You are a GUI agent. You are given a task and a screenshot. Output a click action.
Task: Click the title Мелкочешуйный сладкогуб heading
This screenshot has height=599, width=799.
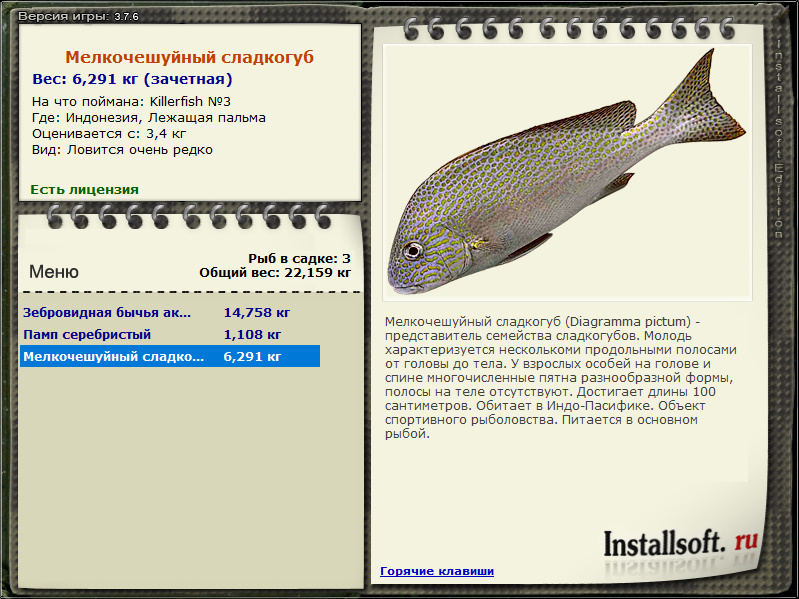click(189, 57)
